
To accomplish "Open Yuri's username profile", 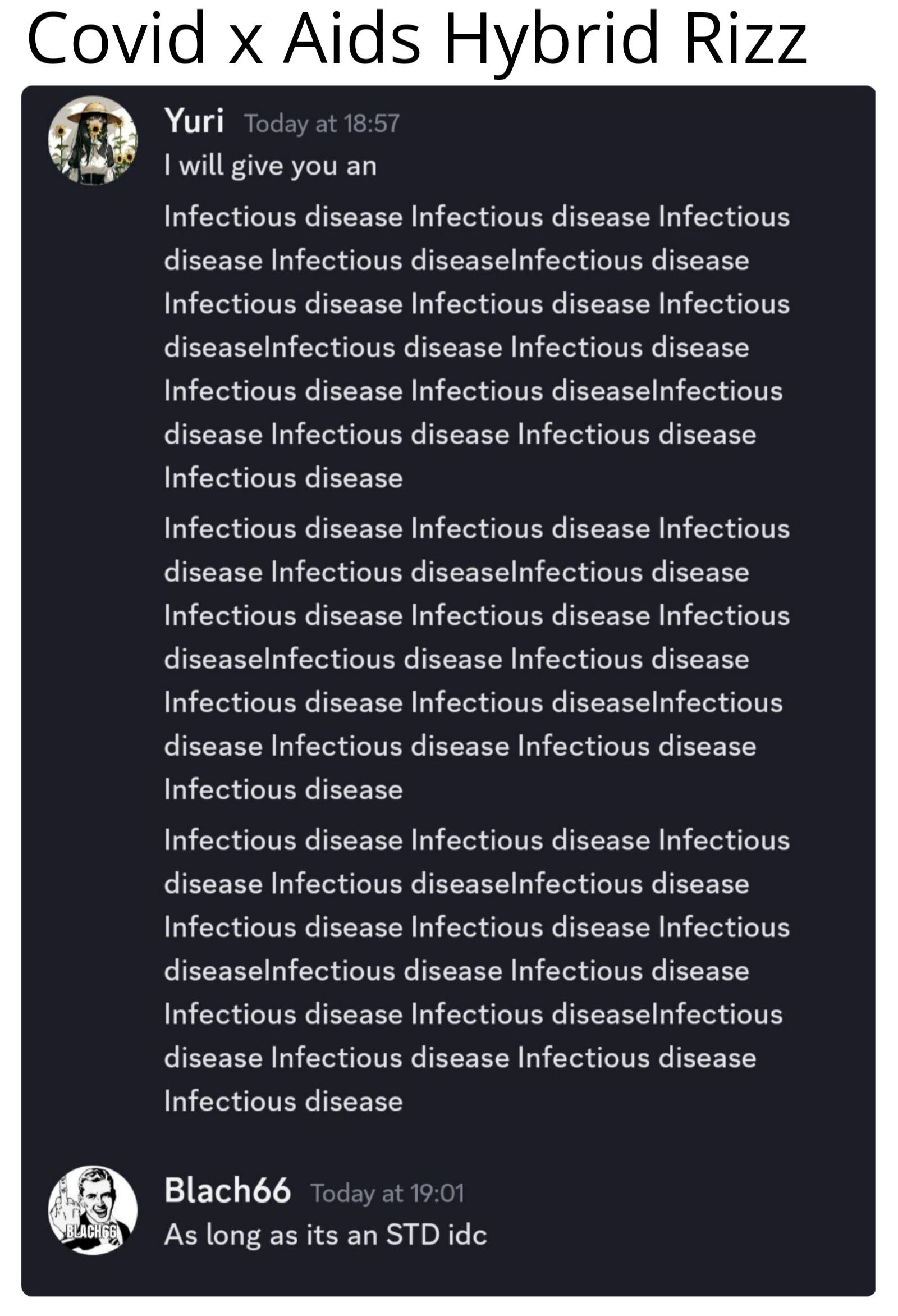I will click(x=194, y=121).
